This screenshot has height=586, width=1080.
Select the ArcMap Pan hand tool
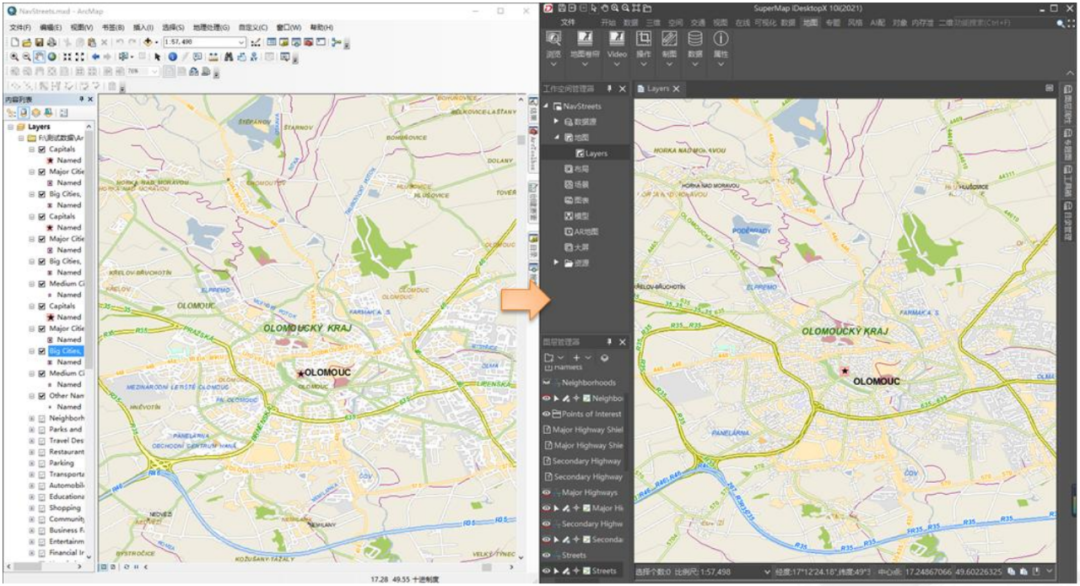[39, 56]
